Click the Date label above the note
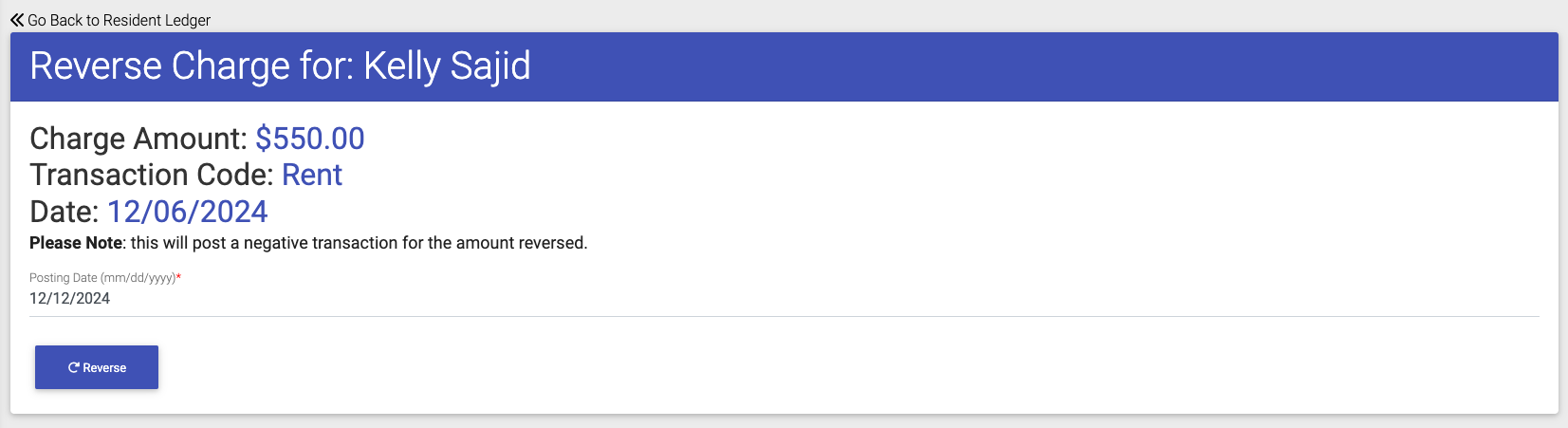The height and width of the screenshot is (428, 1568). tap(64, 212)
